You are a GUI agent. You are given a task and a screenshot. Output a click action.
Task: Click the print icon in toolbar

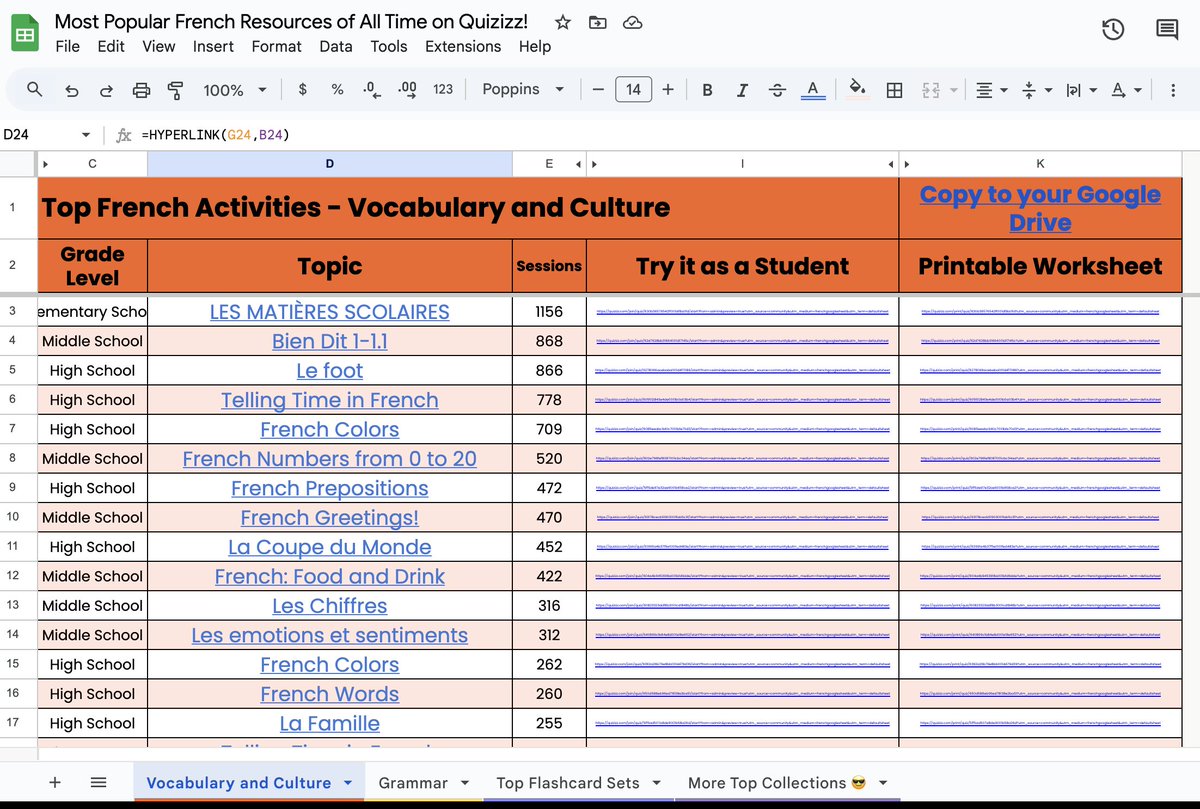click(x=141, y=90)
